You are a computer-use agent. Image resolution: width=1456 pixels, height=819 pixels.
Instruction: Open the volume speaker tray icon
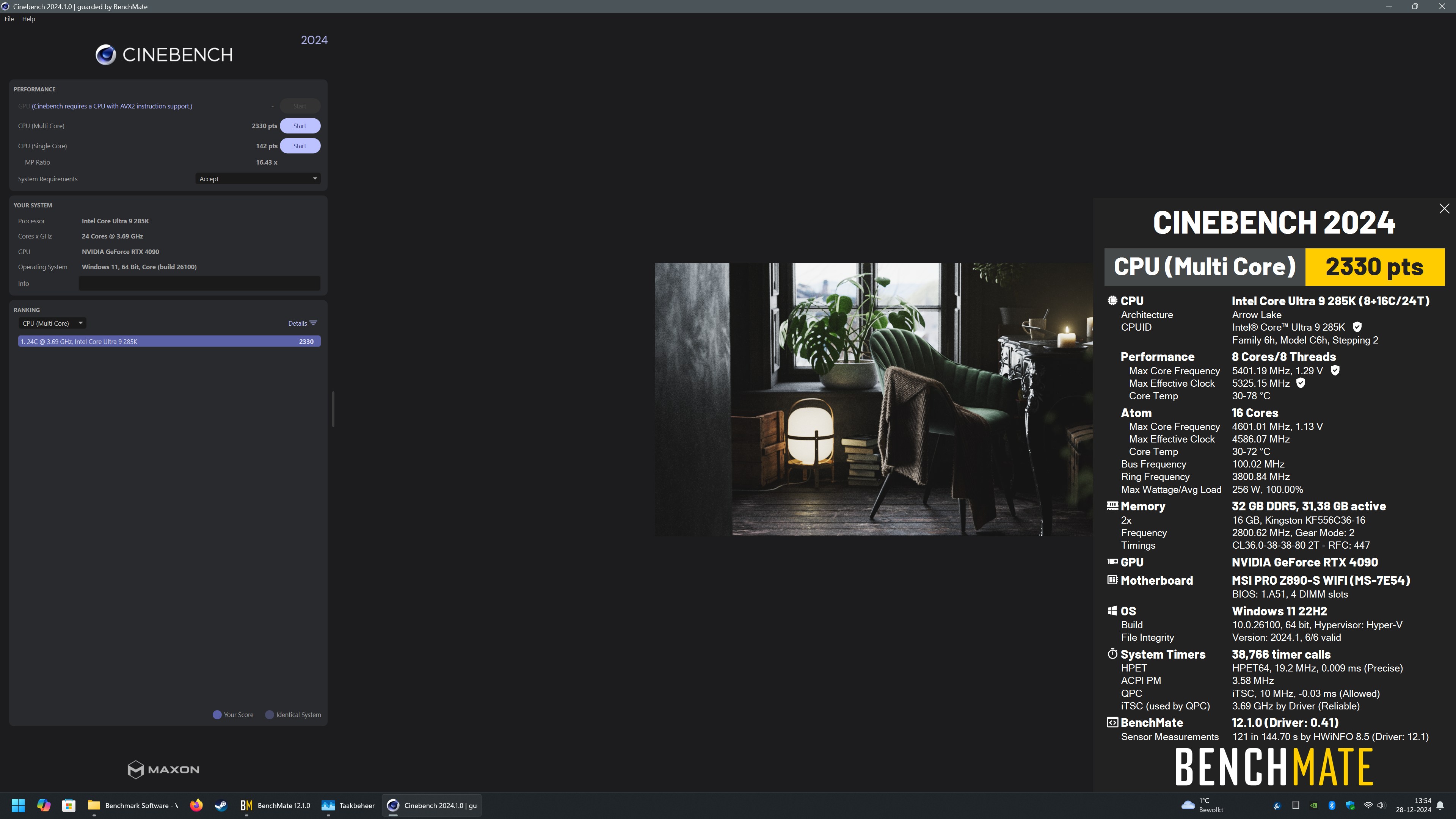tap(1381, 805)
